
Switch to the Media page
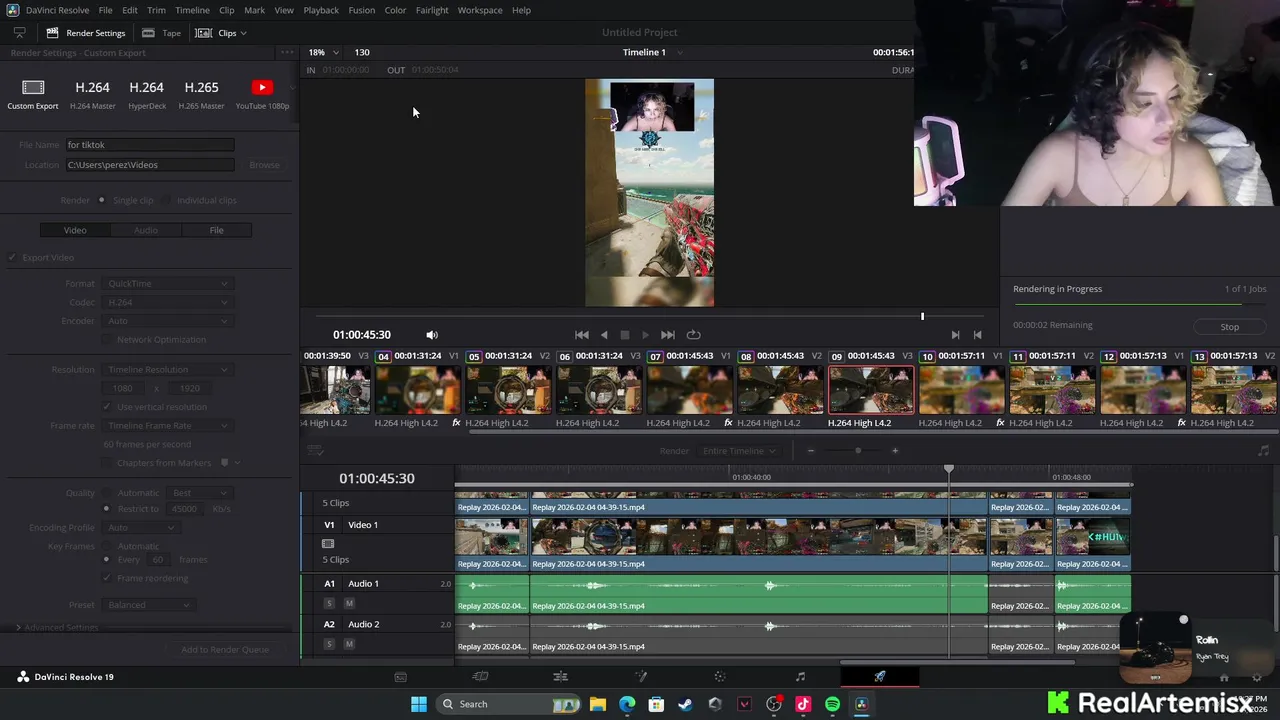point(401,677)
